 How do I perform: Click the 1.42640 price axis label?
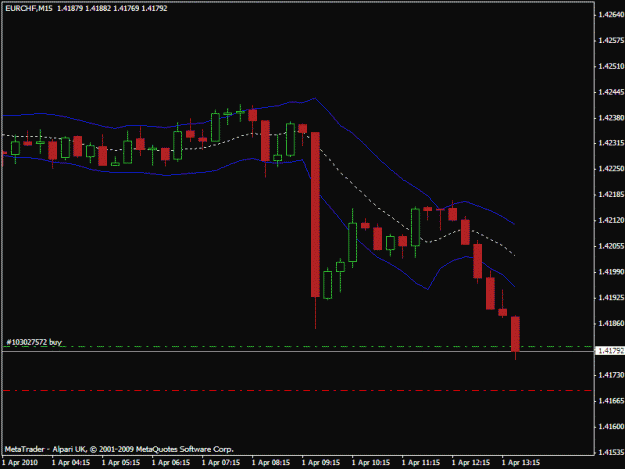tap(611, 15)
